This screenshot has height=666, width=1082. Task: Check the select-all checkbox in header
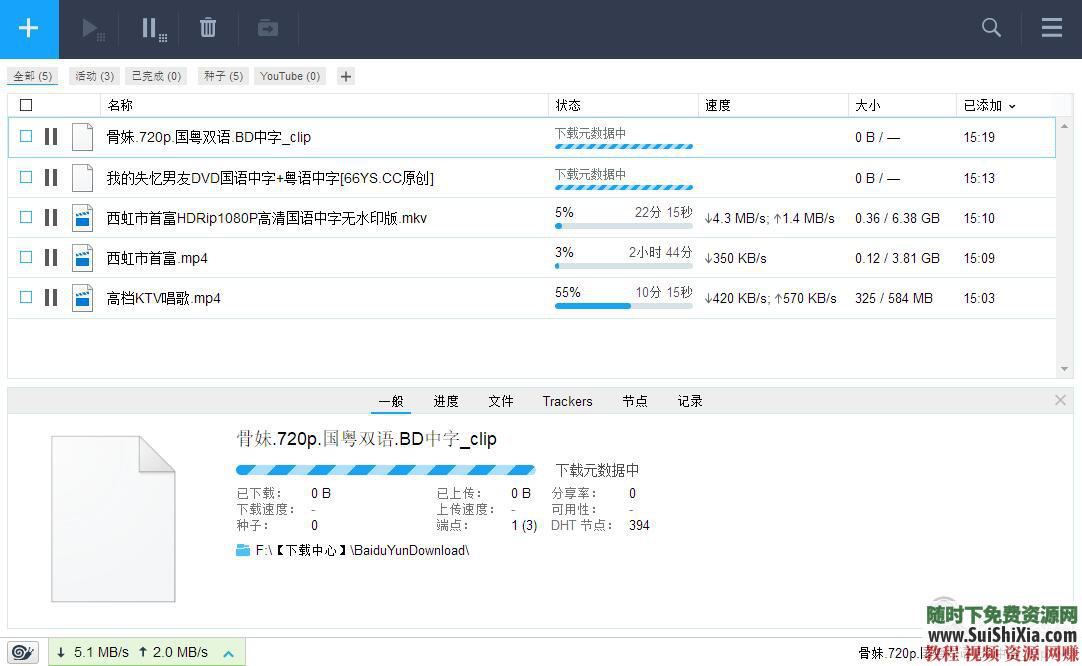pos(25,104)
